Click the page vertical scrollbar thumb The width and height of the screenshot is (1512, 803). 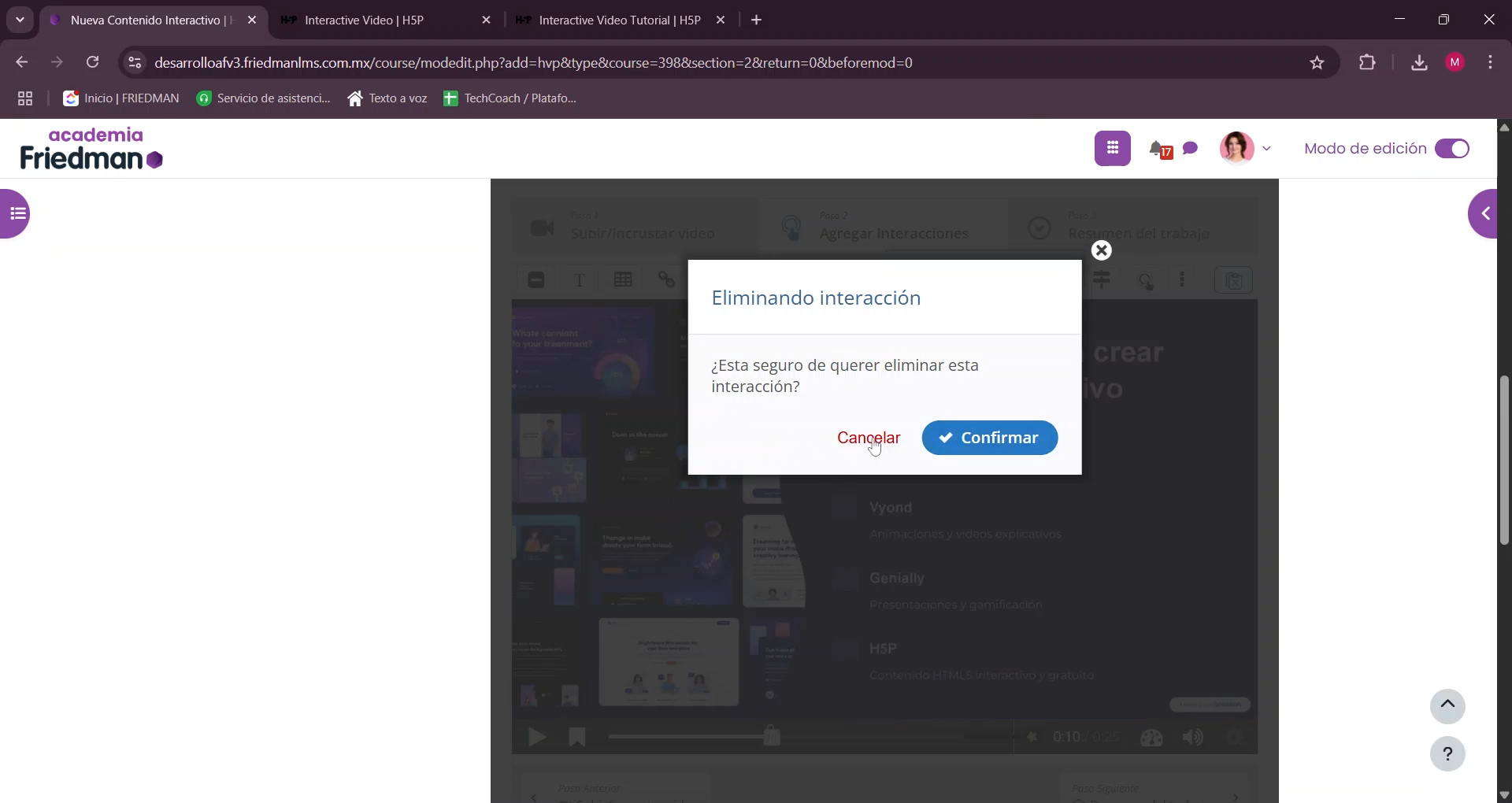(1504, 461)
